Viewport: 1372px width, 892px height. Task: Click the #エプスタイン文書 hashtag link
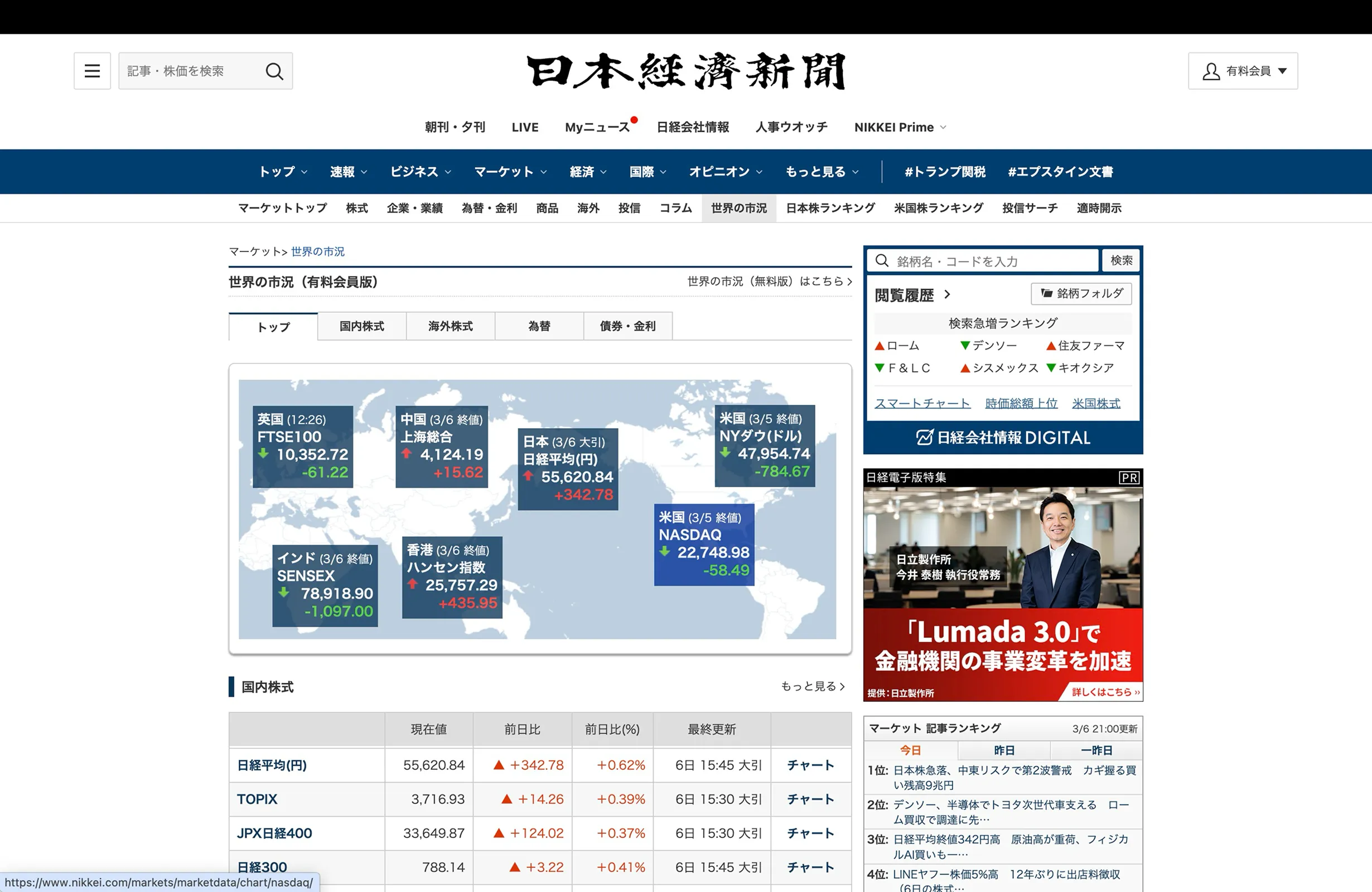pos(1060,172)
